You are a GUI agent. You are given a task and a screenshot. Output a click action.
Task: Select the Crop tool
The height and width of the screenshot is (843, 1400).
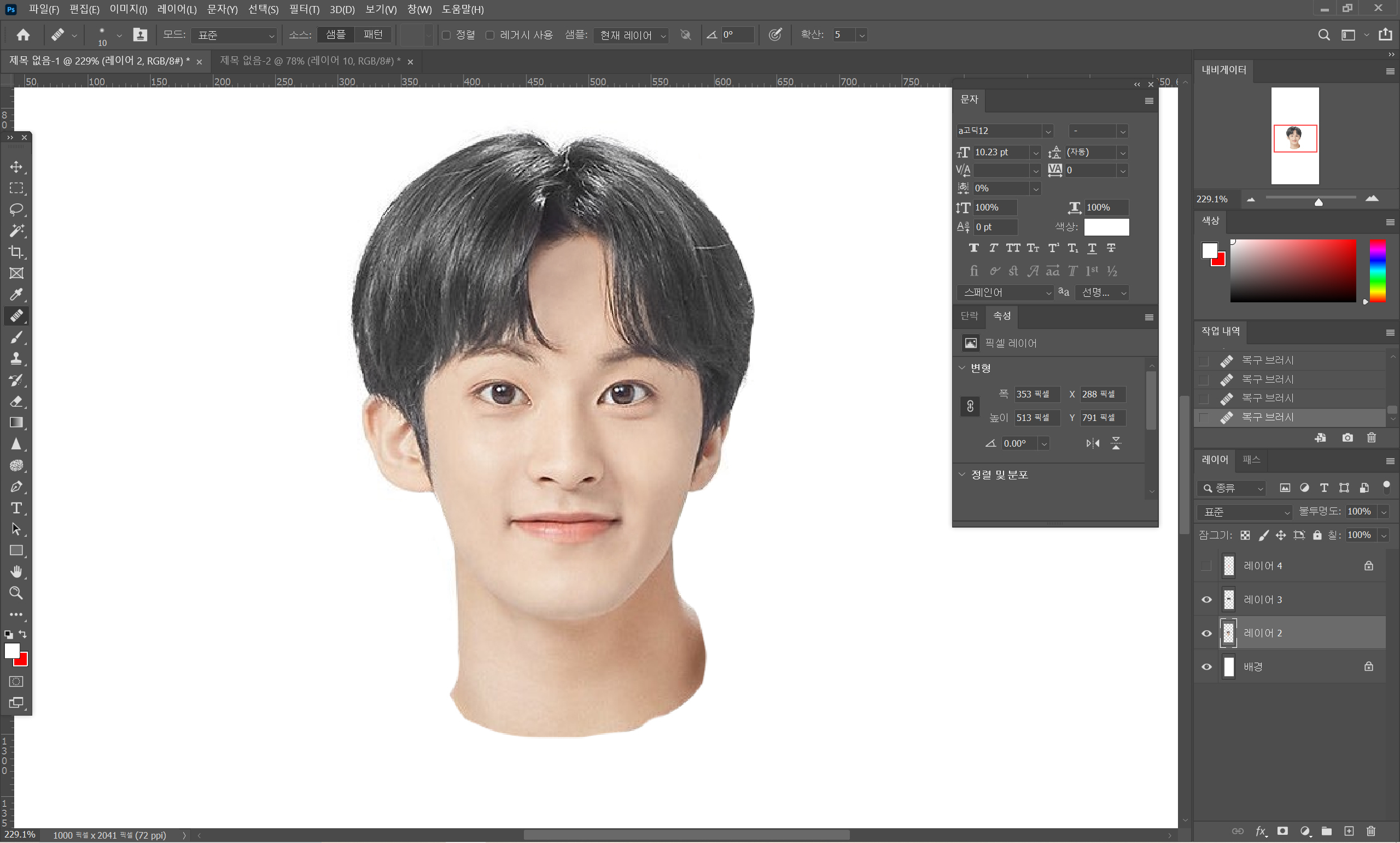tap(16, 251)
